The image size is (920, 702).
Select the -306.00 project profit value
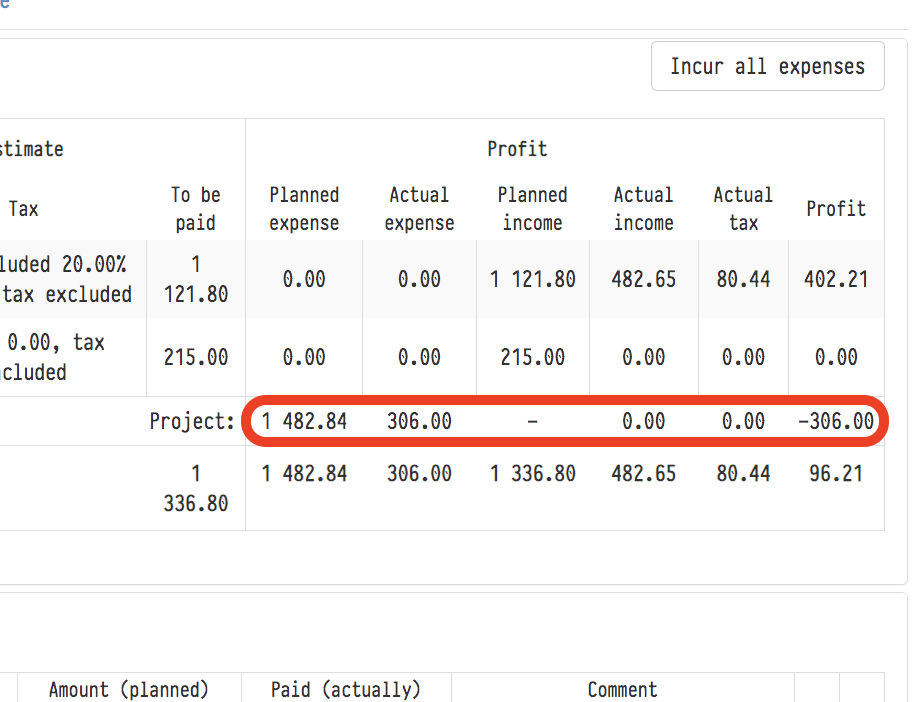point(836,422)
